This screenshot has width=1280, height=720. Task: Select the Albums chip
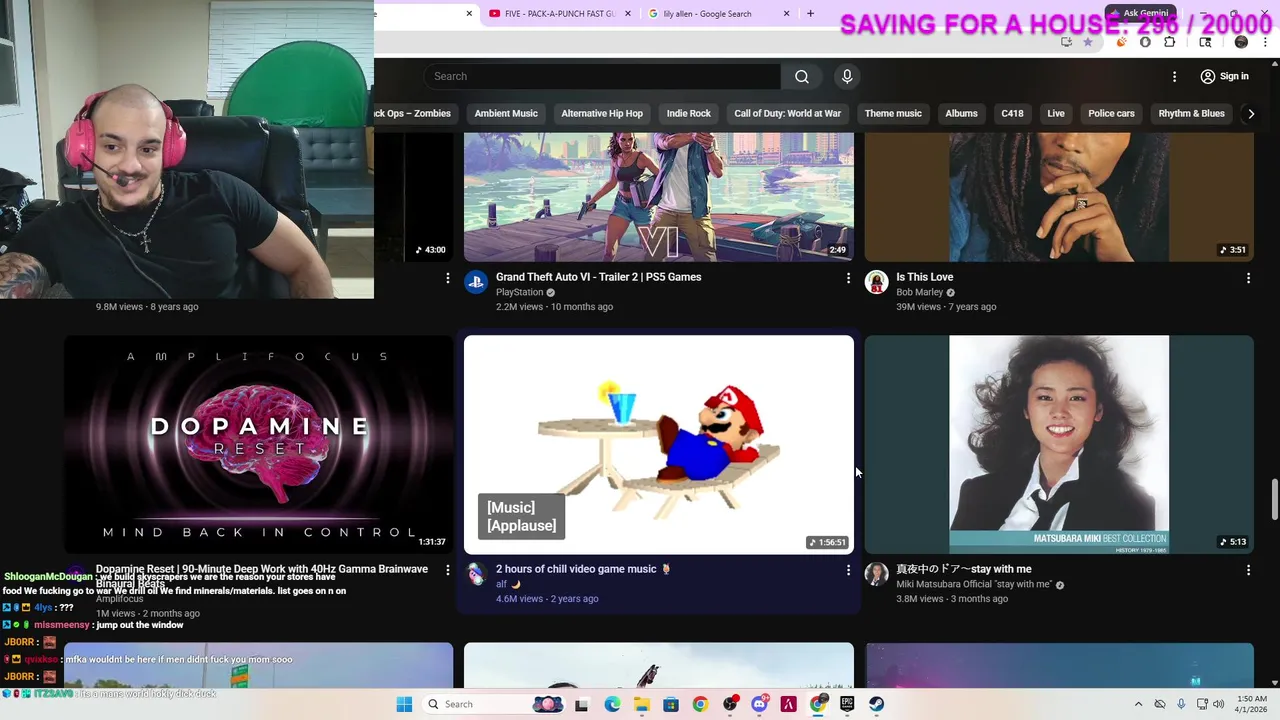click(x=961, y=113)
